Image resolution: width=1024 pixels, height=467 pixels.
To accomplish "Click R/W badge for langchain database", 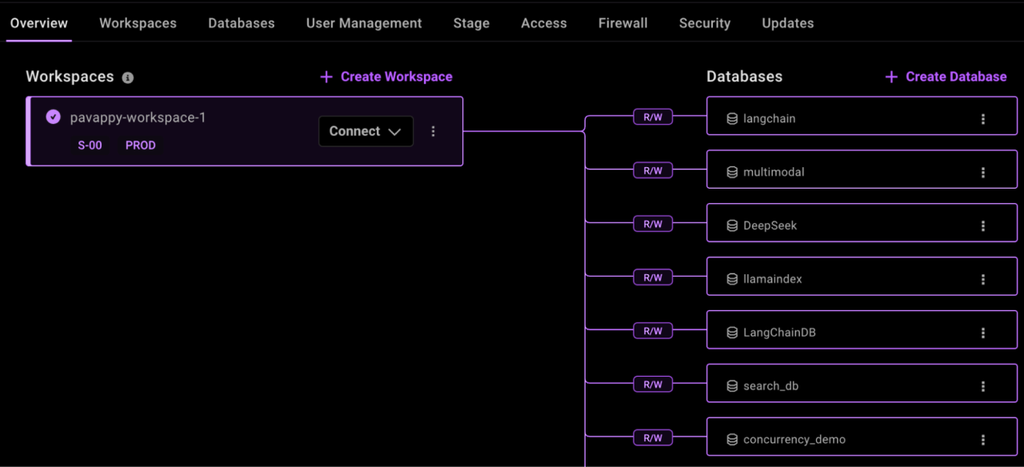I will 653,117.
